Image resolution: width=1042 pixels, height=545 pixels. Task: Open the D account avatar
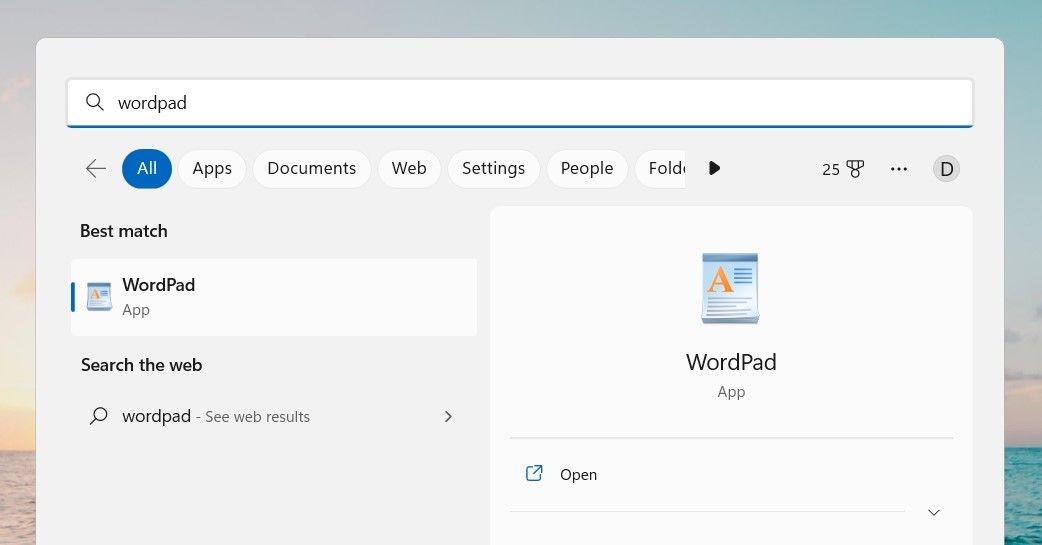[946, 169]
